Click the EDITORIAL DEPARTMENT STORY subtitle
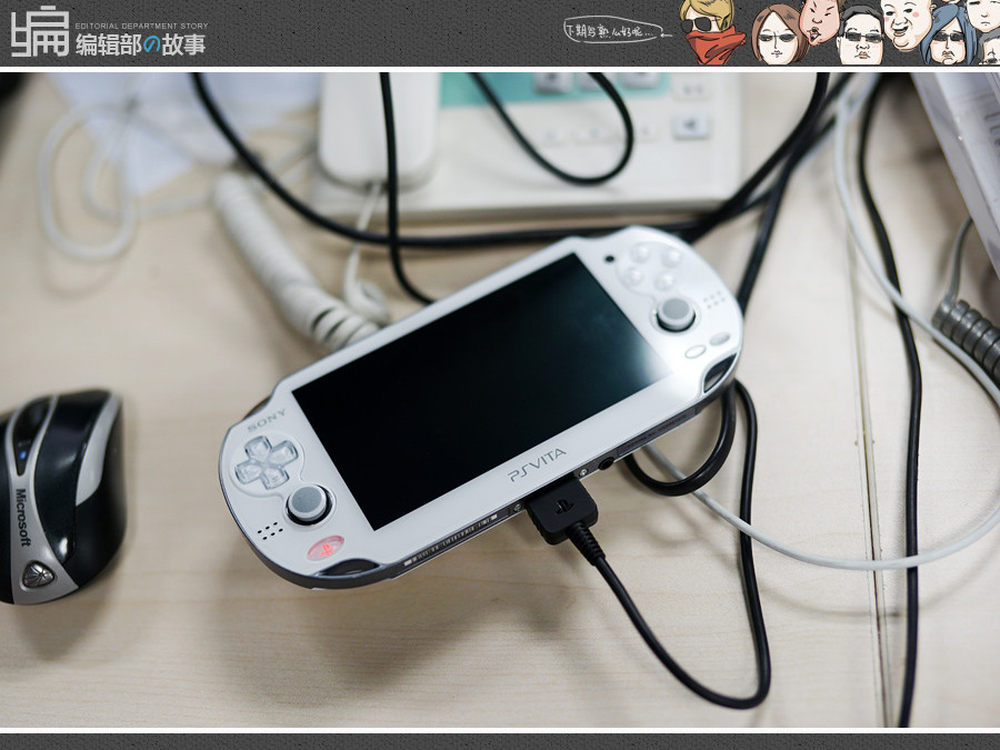Viewport: 1000px width, 750px height. click(x=142, y=26)
